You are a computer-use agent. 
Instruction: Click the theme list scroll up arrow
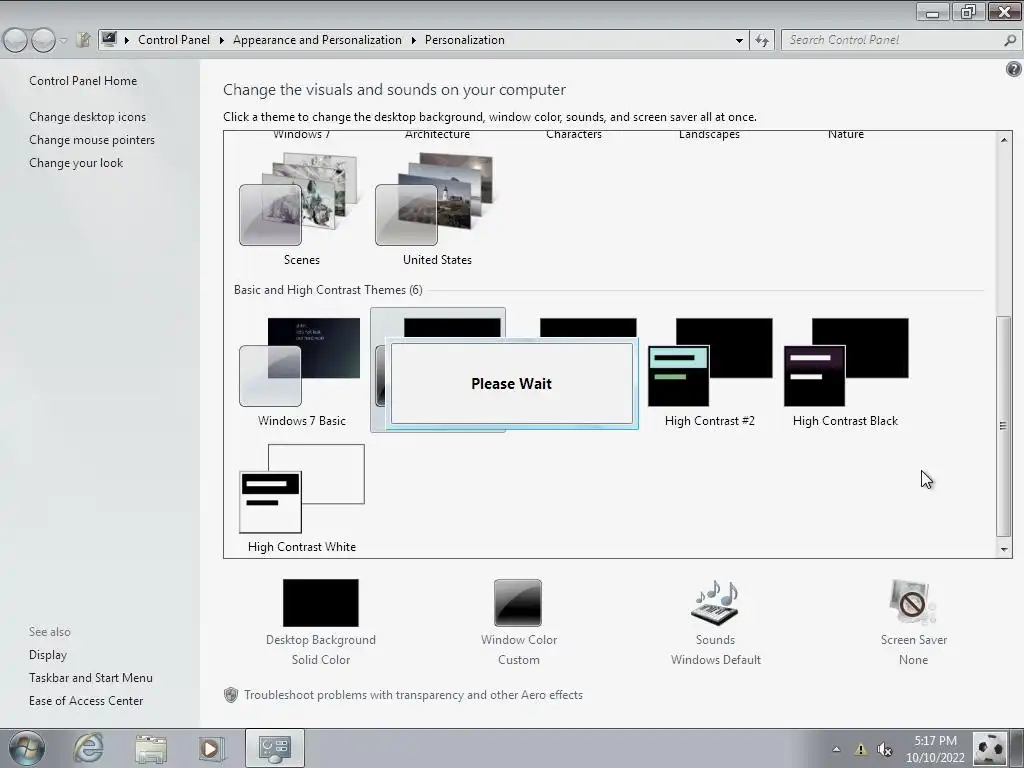coord(1004,140)
